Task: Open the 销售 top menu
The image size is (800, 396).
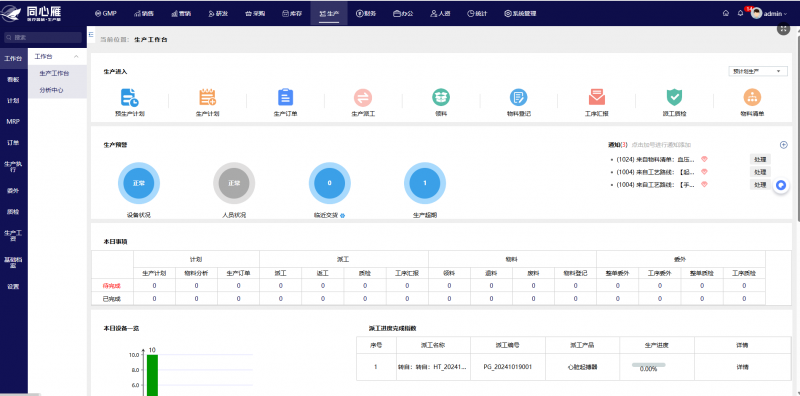Action: (144, 13)
